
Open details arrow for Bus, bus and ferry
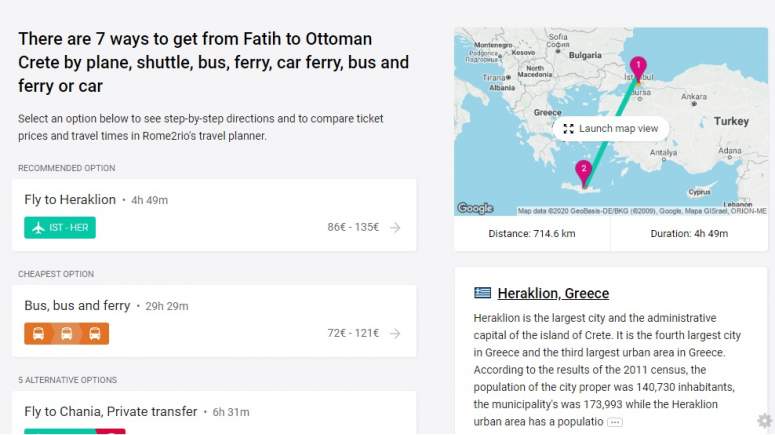[x=395, y=333]
